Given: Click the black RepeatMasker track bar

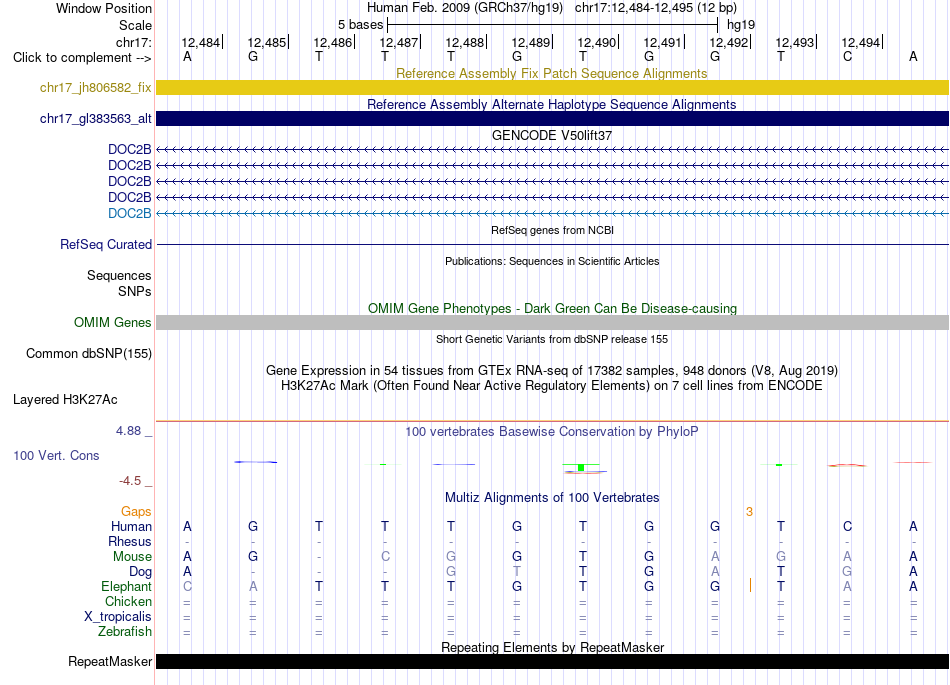Looking at the screenshot, I should point(552,661).
